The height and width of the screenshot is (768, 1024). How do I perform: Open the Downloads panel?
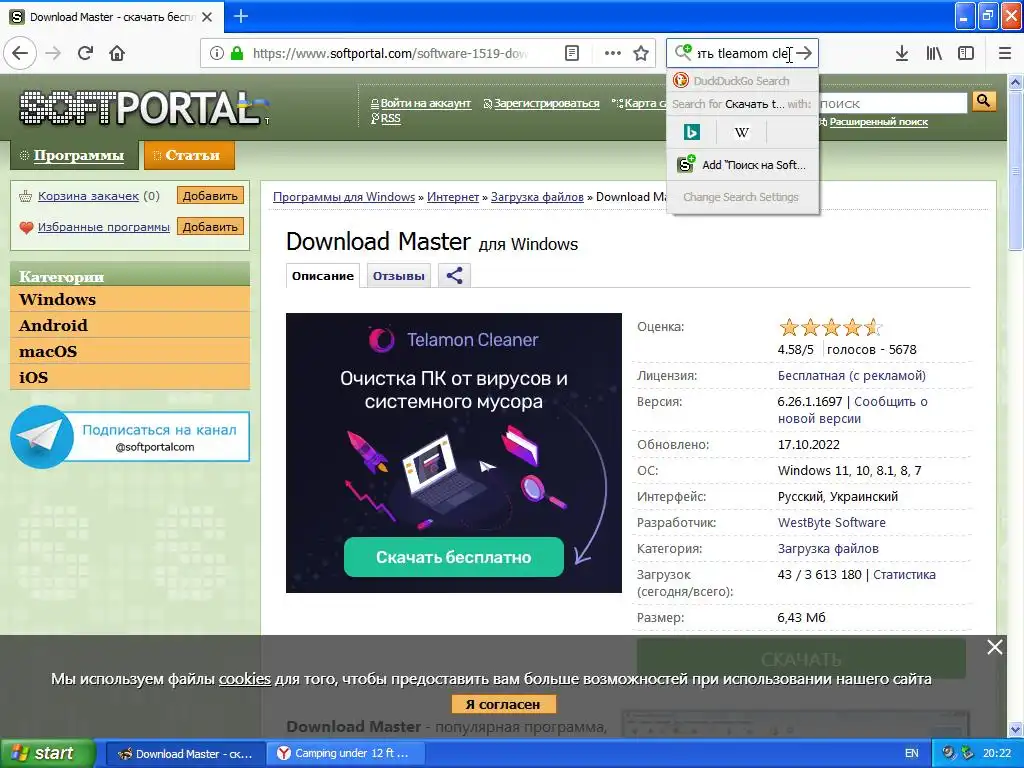click(x=902, y=53)
